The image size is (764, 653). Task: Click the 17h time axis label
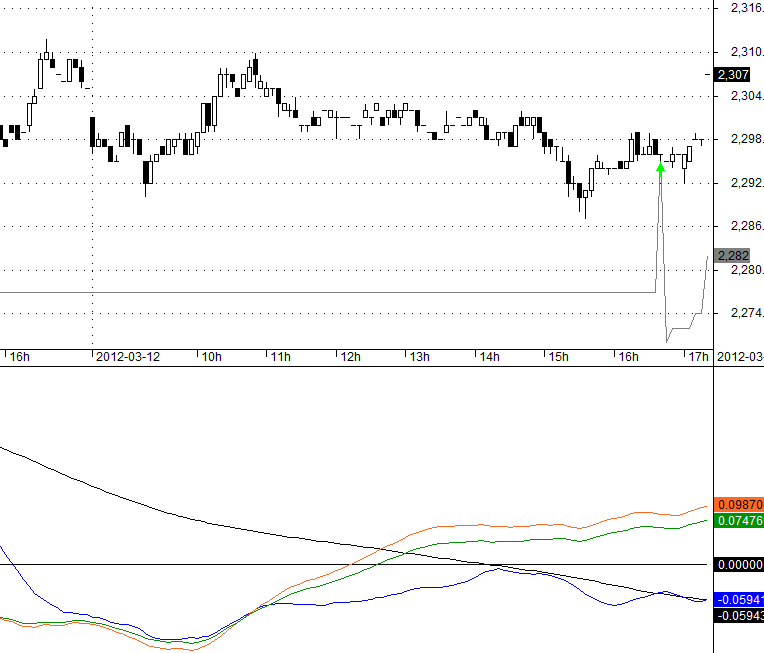pos(698,357)
